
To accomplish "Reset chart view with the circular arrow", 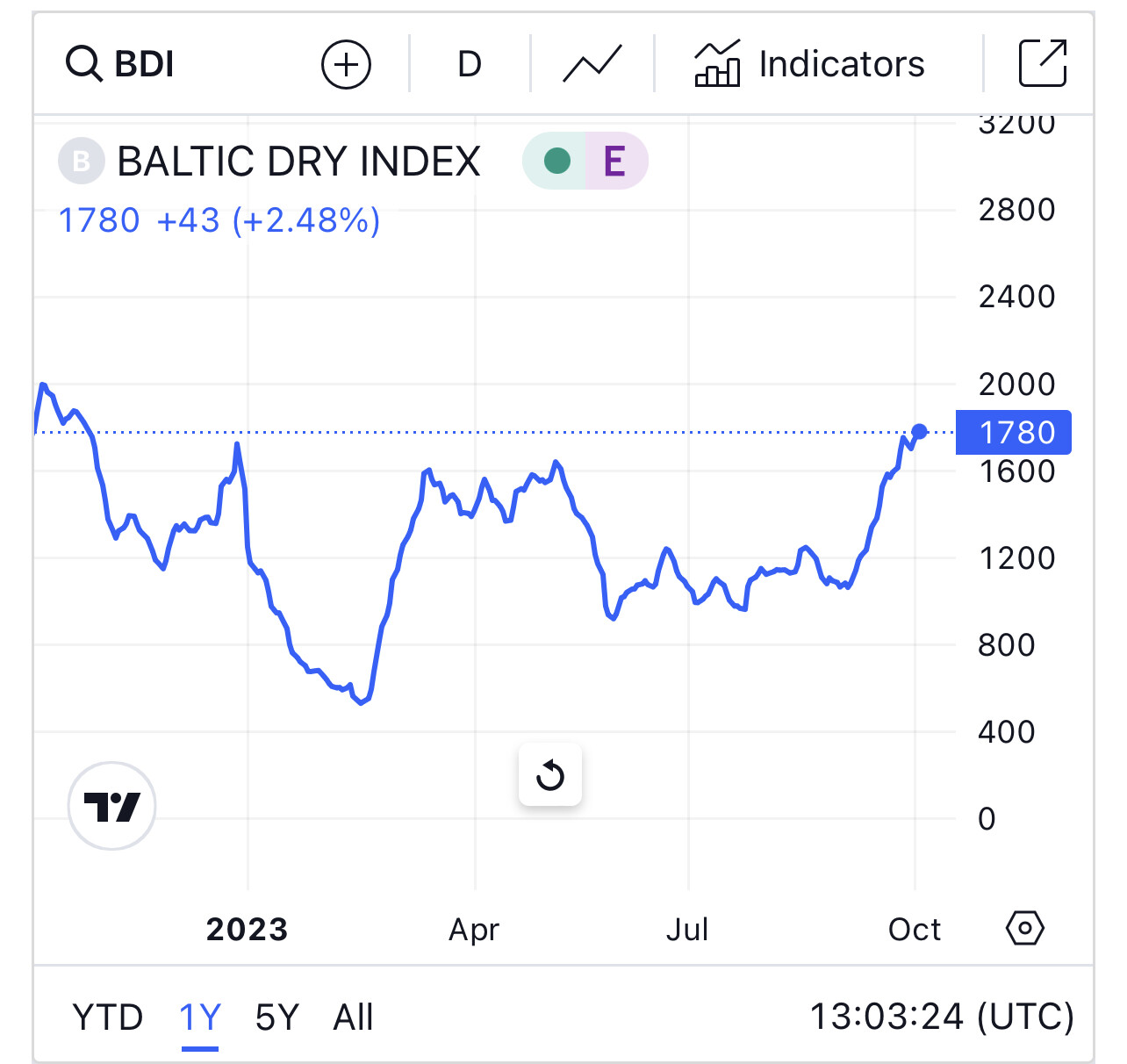I will [550, 775].
